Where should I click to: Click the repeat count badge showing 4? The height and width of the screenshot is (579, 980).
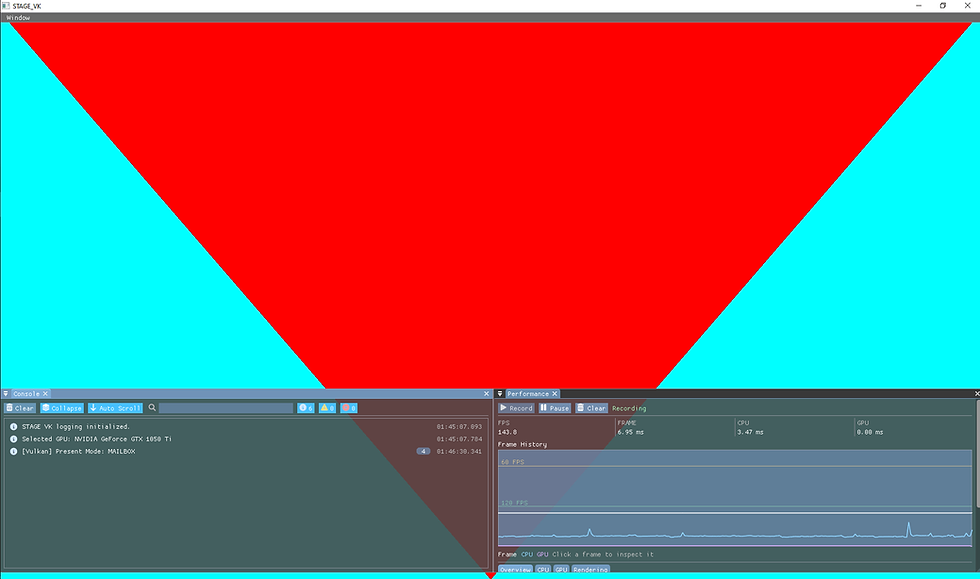[423, 451]
